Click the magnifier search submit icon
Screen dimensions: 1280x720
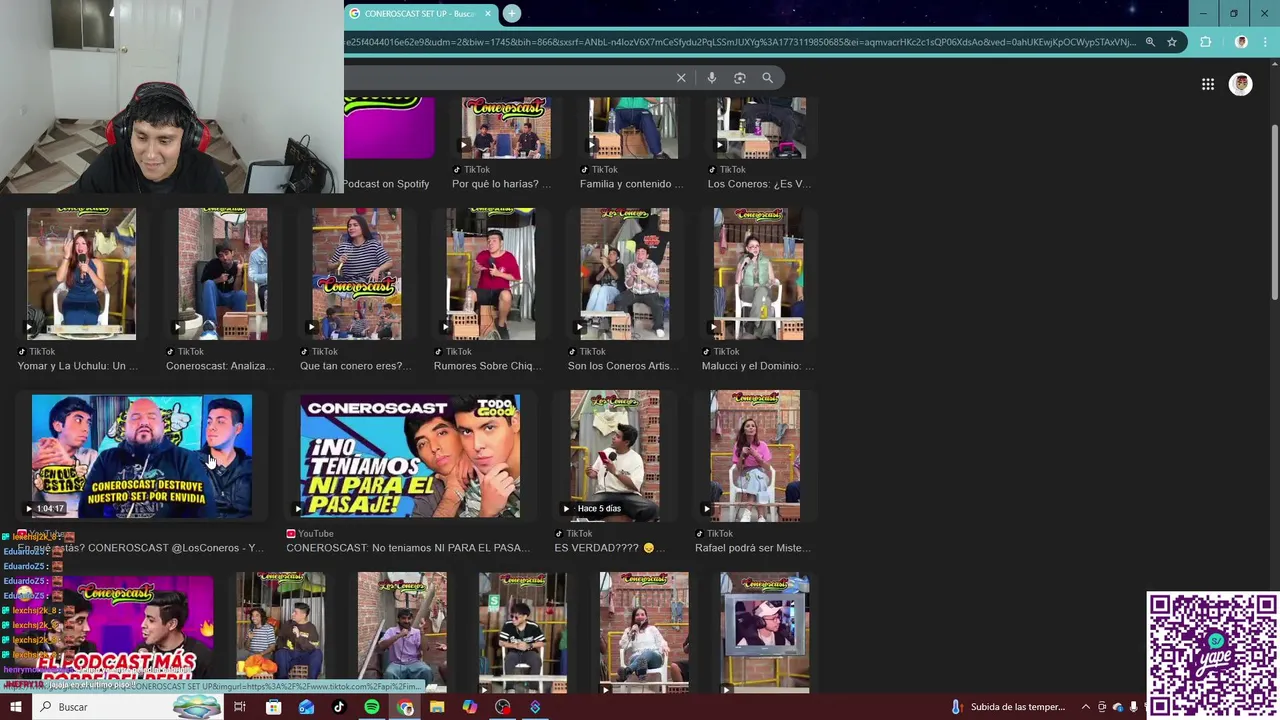[x=767, y=78]
